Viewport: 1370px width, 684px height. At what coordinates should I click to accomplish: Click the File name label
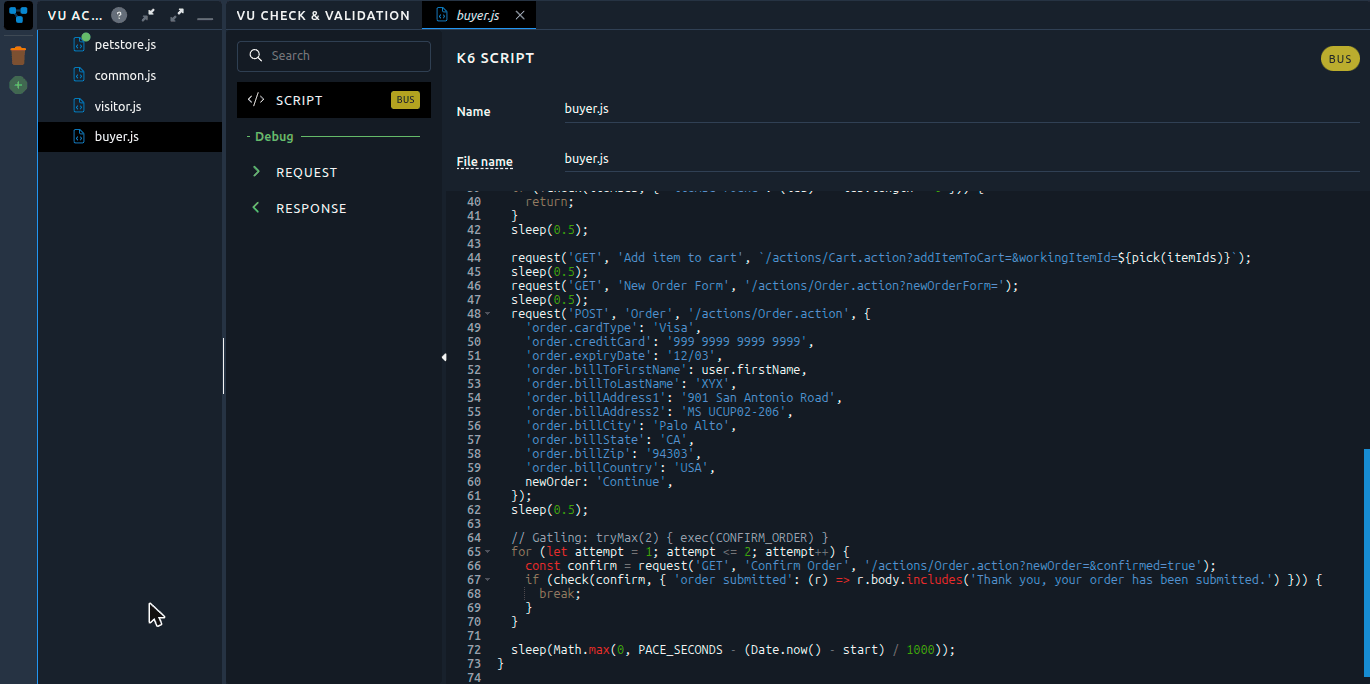(485, 162)
